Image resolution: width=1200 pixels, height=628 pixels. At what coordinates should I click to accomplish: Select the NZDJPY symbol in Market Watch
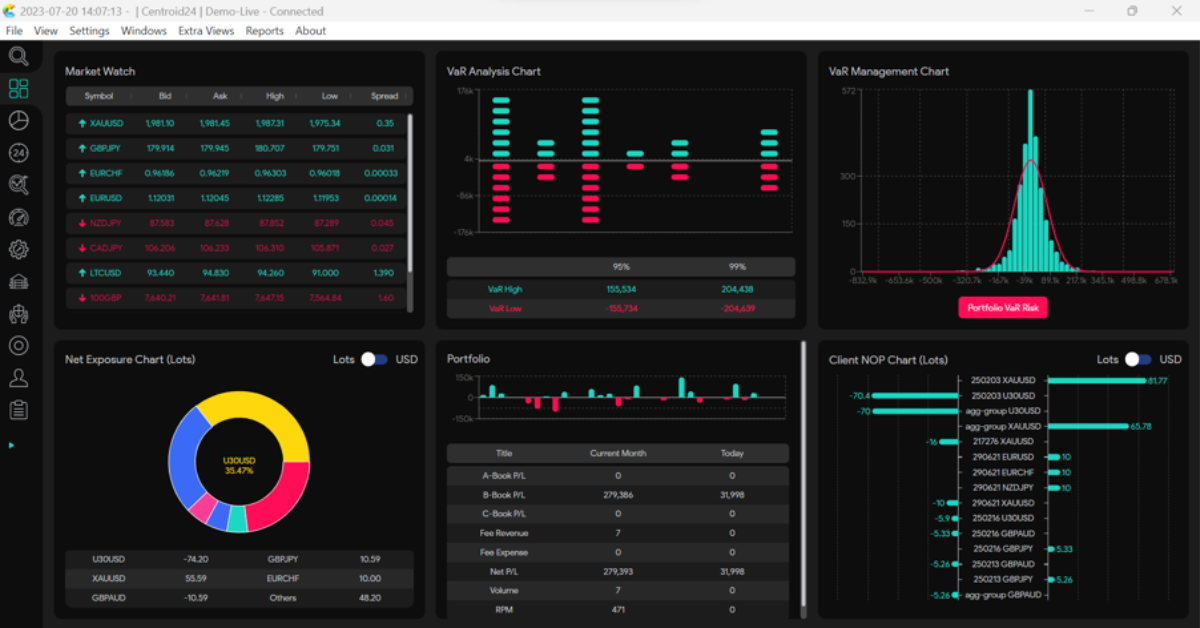pyautogui.click(x=106, y=223)
